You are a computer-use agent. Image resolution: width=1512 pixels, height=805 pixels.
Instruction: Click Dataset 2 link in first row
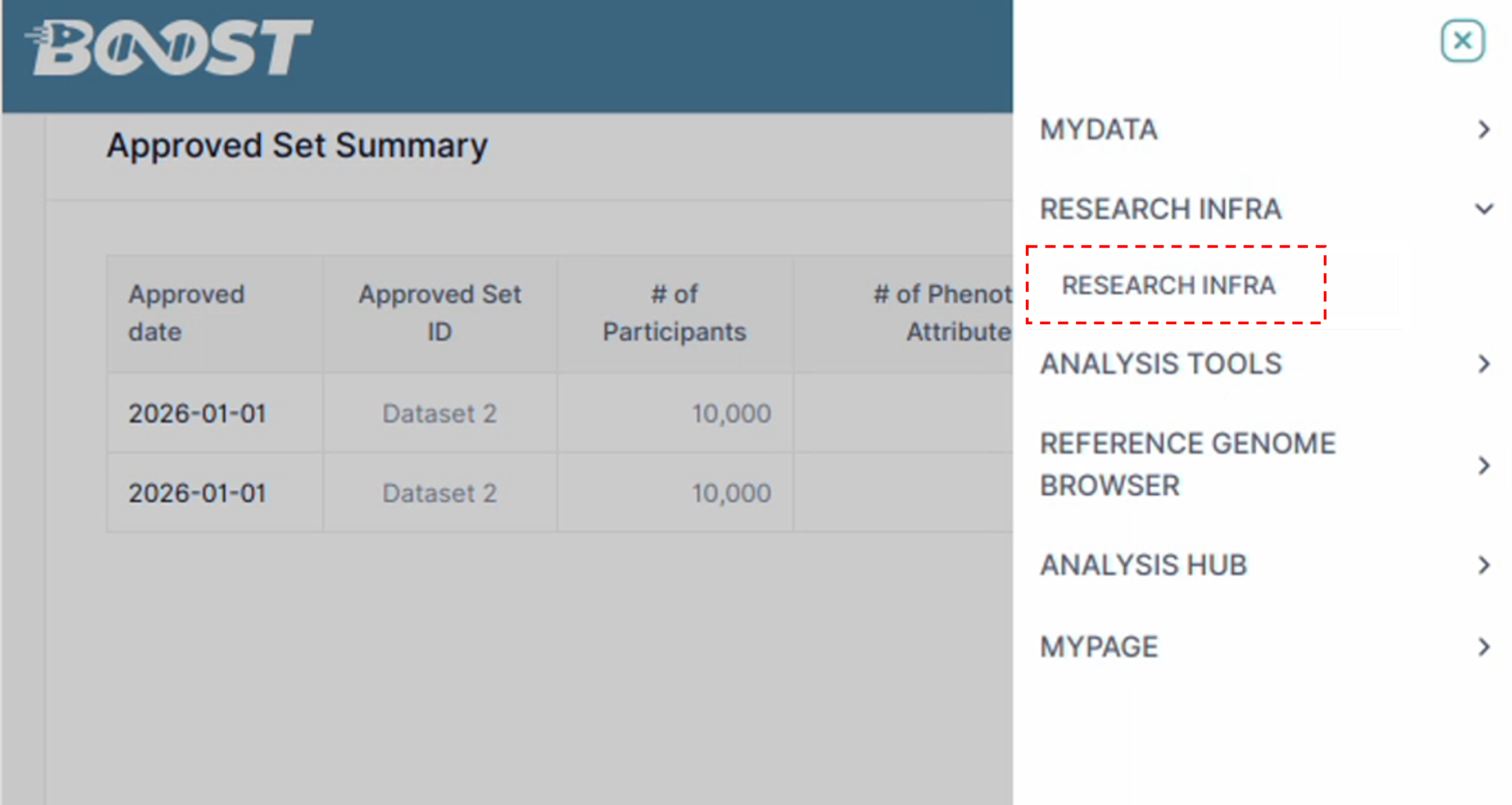pyautogui.click(x=440, y=413)
